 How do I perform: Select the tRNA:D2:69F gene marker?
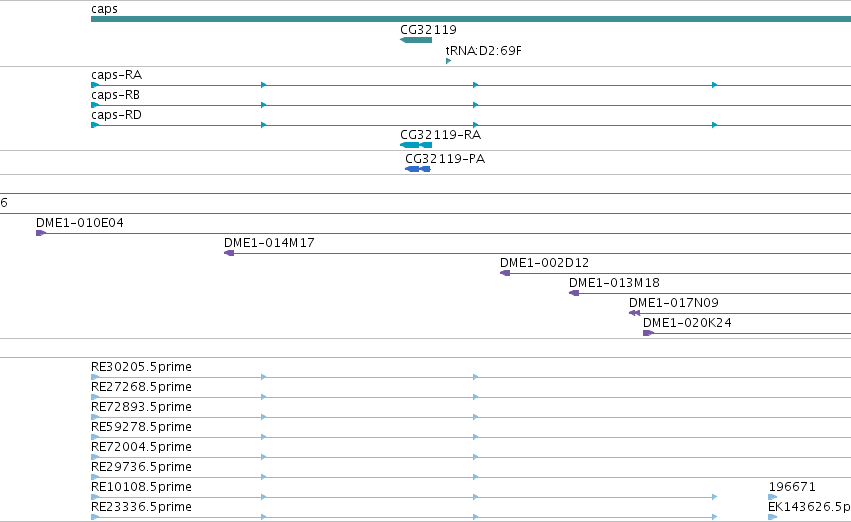point(448,61)
